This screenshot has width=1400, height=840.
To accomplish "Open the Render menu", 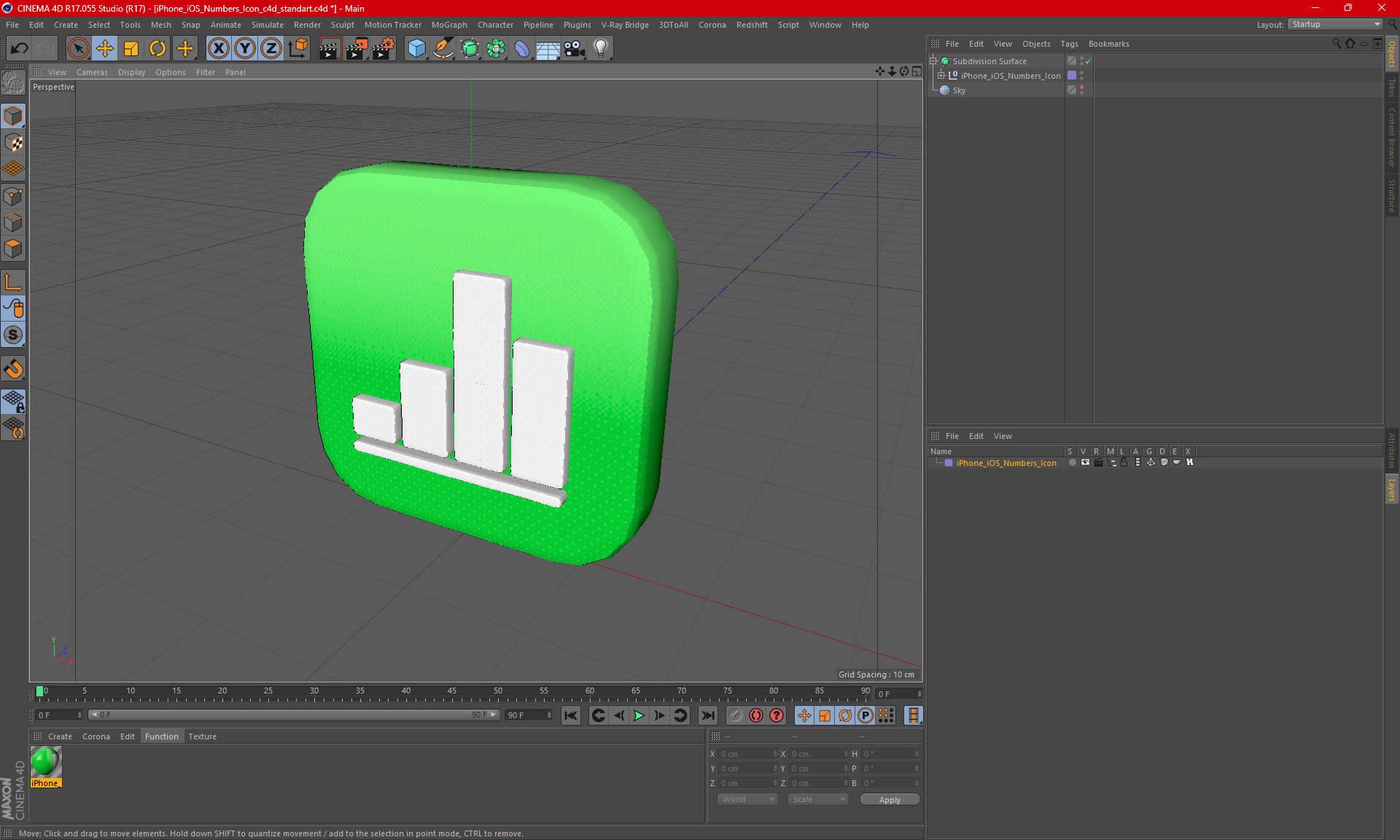I will tap(307, 25).
